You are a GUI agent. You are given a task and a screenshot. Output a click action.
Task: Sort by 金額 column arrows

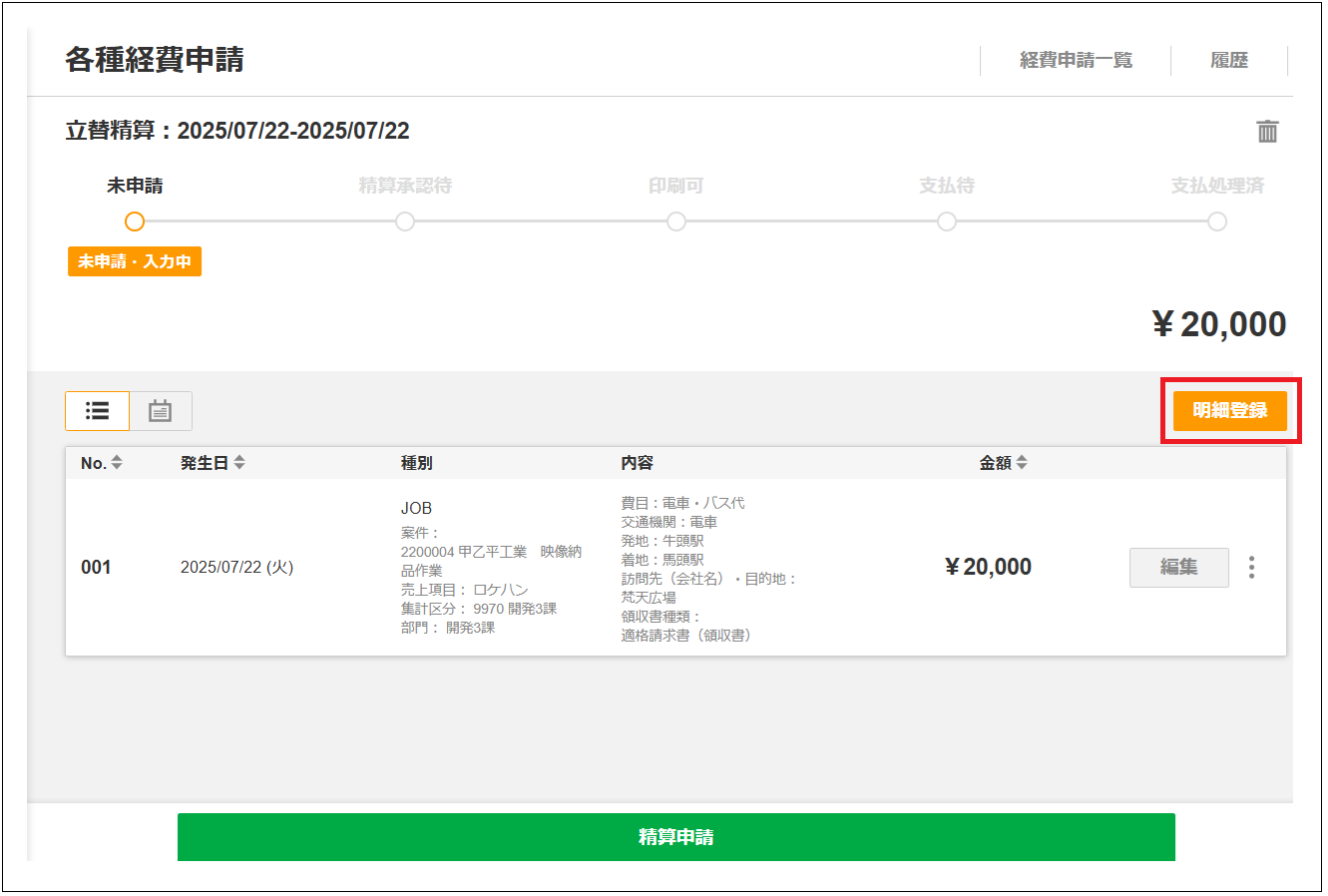(1022, 463)
